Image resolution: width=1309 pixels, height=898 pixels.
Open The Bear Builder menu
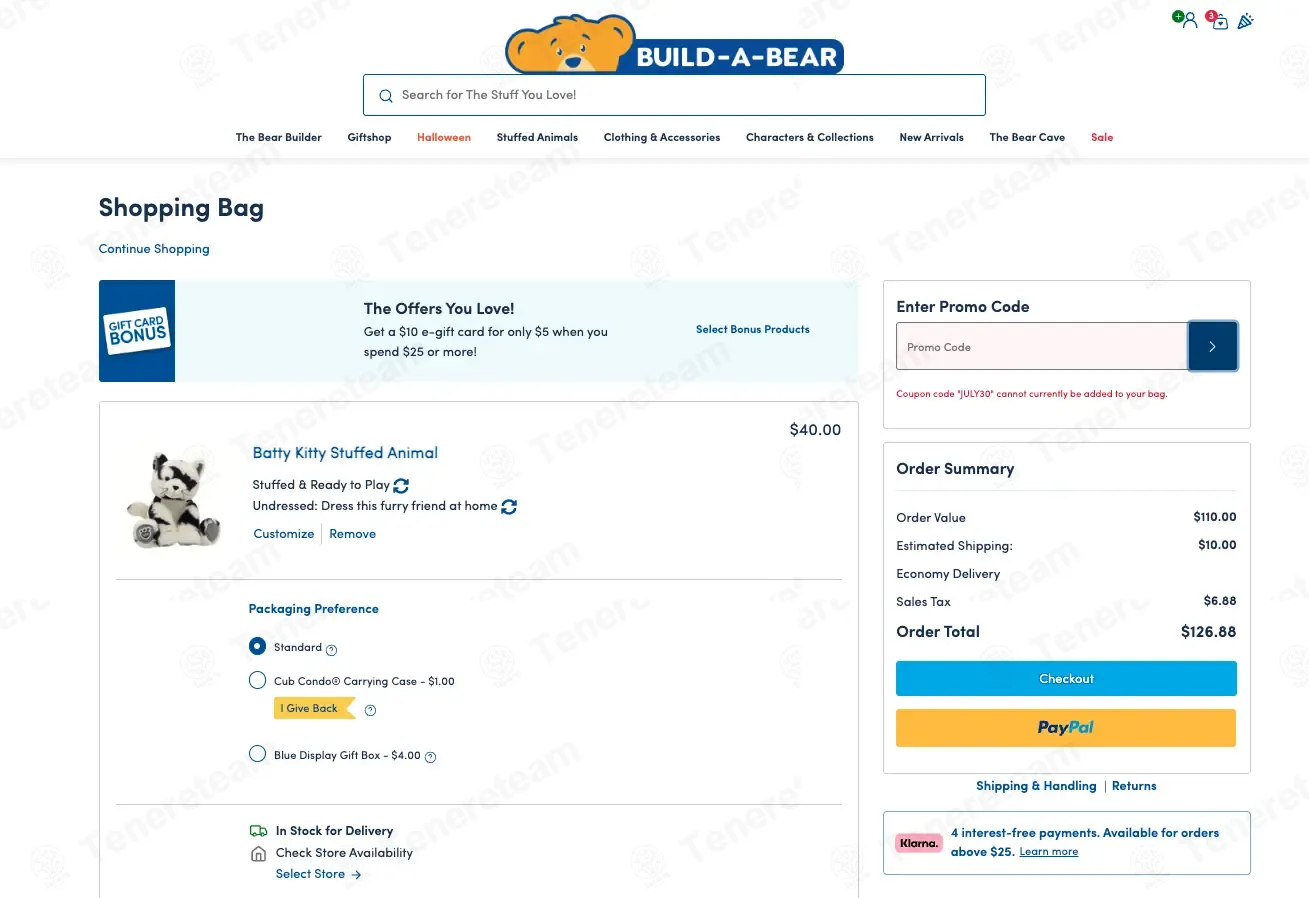click(x=279, y=137)
